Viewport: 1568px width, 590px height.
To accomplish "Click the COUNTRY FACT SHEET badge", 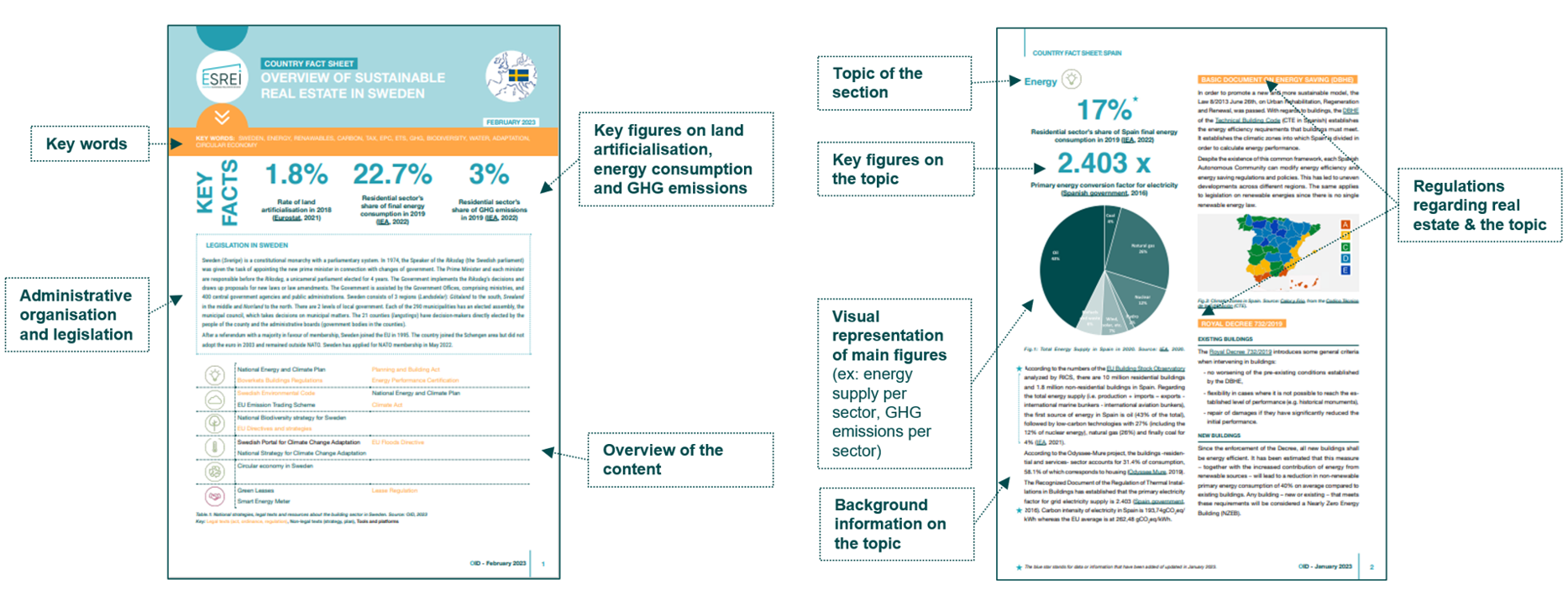I will 308,63.
